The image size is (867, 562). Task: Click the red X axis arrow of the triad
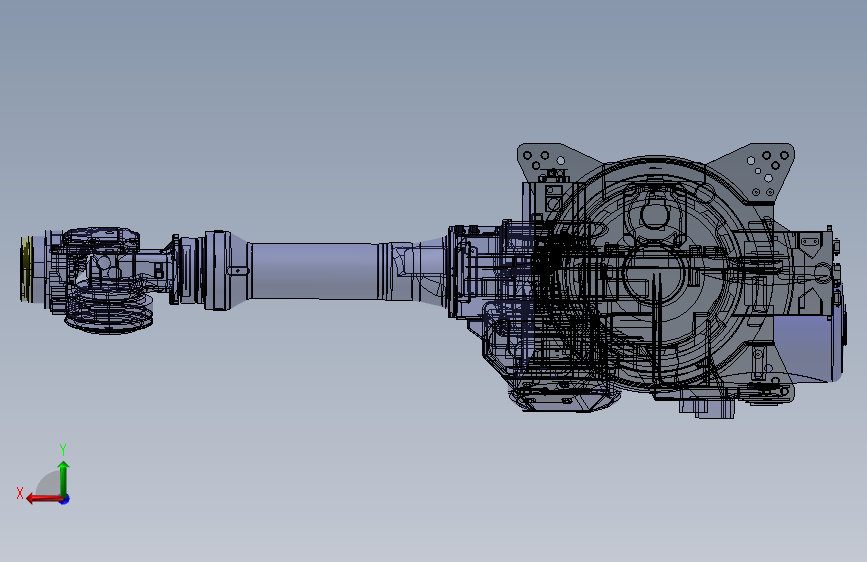(x=43, y=499)
